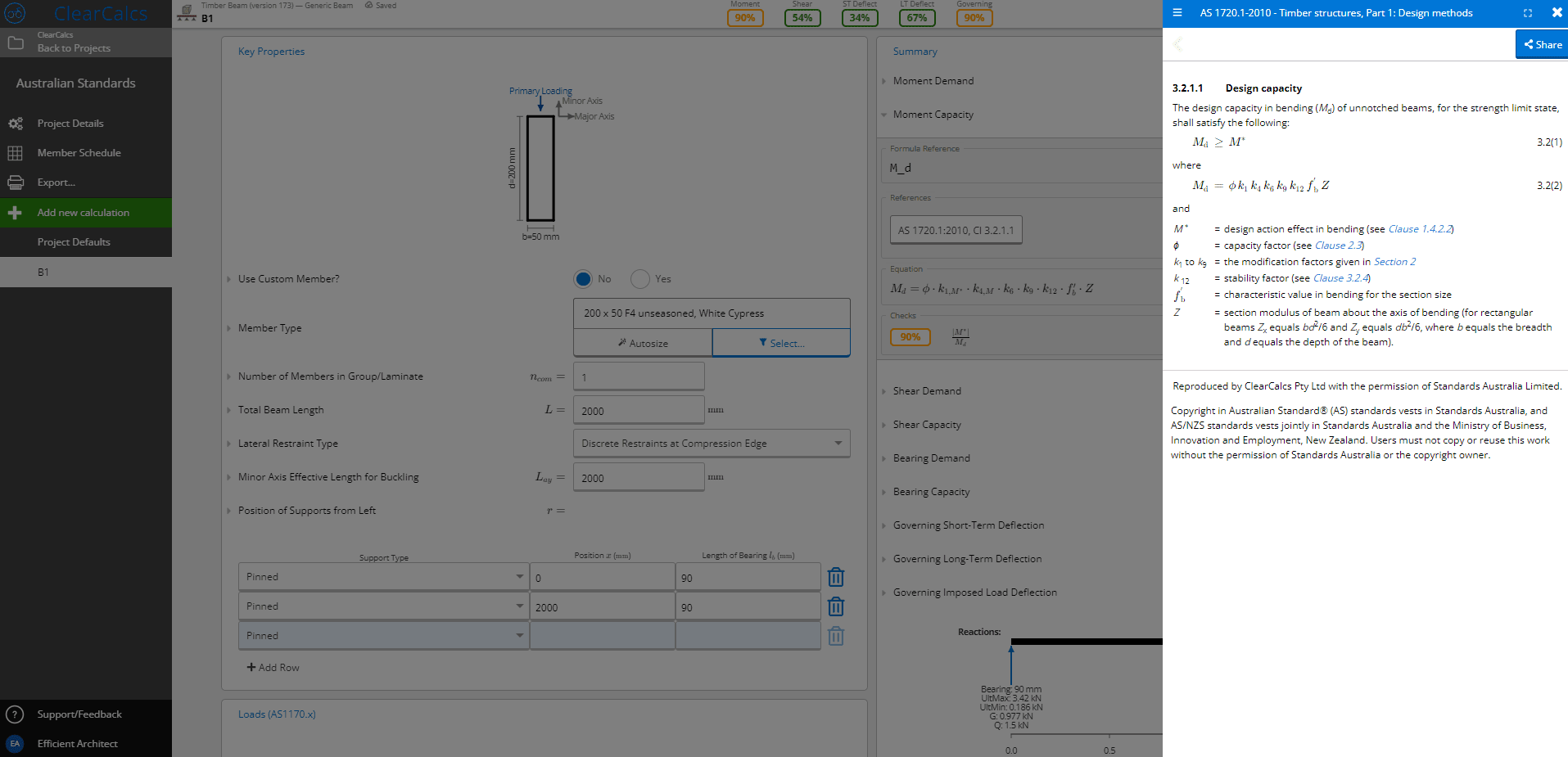Select the ST Deflect 34% badge
The width and height of the screenshot is (1568, 757).
860,18
